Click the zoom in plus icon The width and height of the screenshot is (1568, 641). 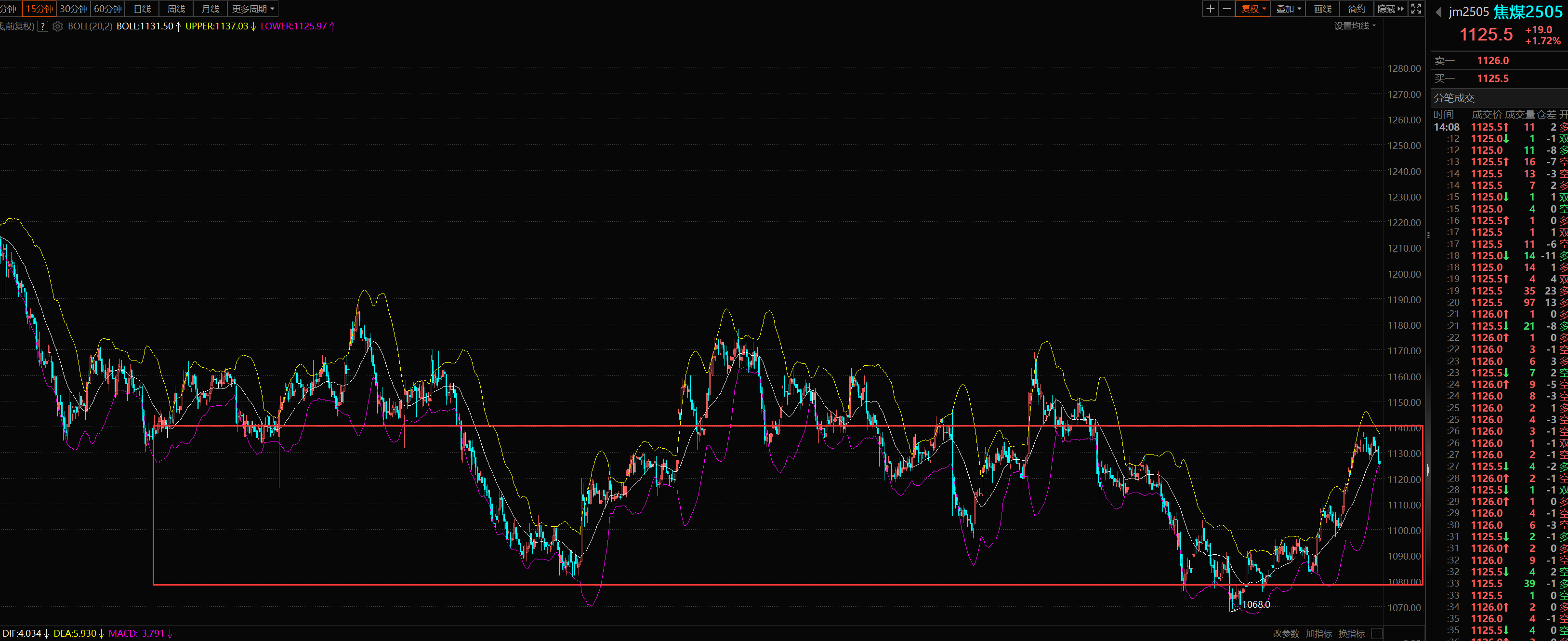click(x=1210, y=9)
